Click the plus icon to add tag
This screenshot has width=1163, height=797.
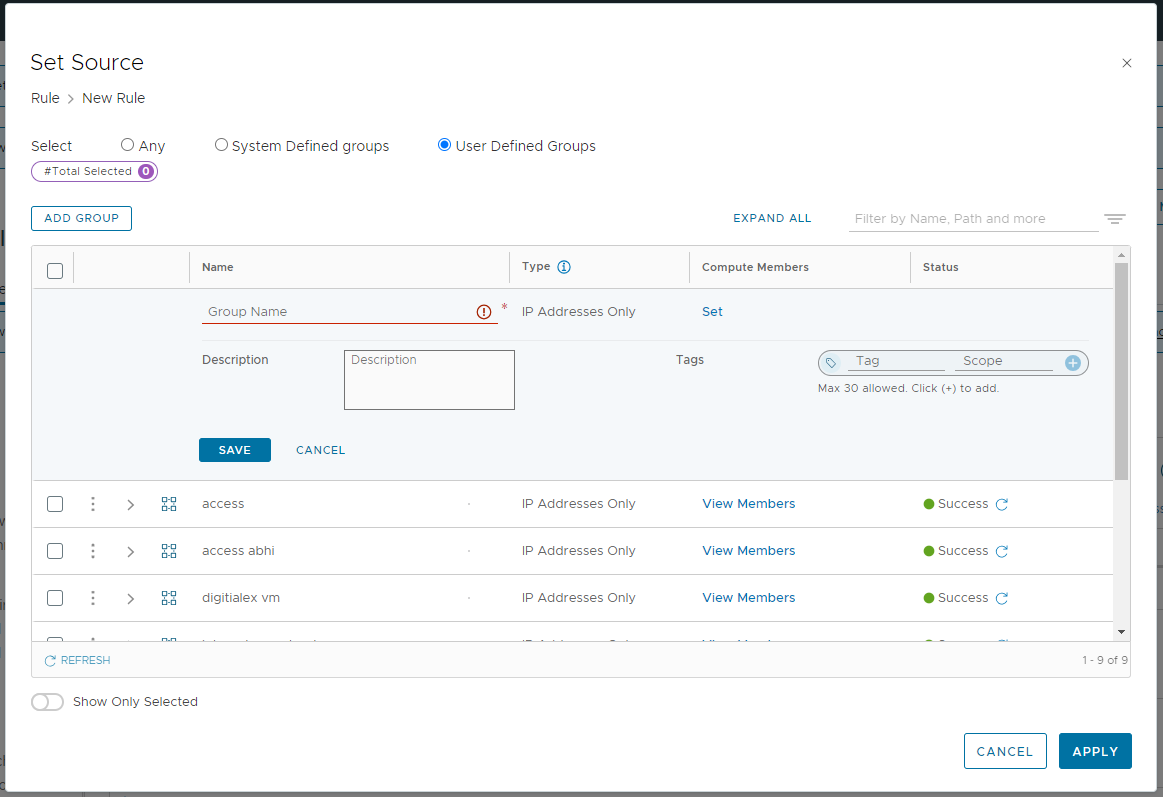click(1073, 363)
